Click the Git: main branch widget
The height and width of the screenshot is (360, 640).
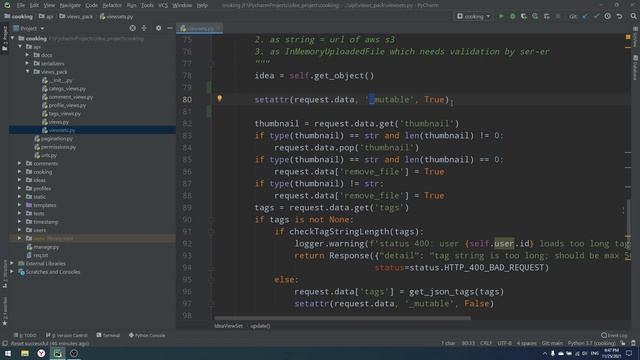(552, 343)
